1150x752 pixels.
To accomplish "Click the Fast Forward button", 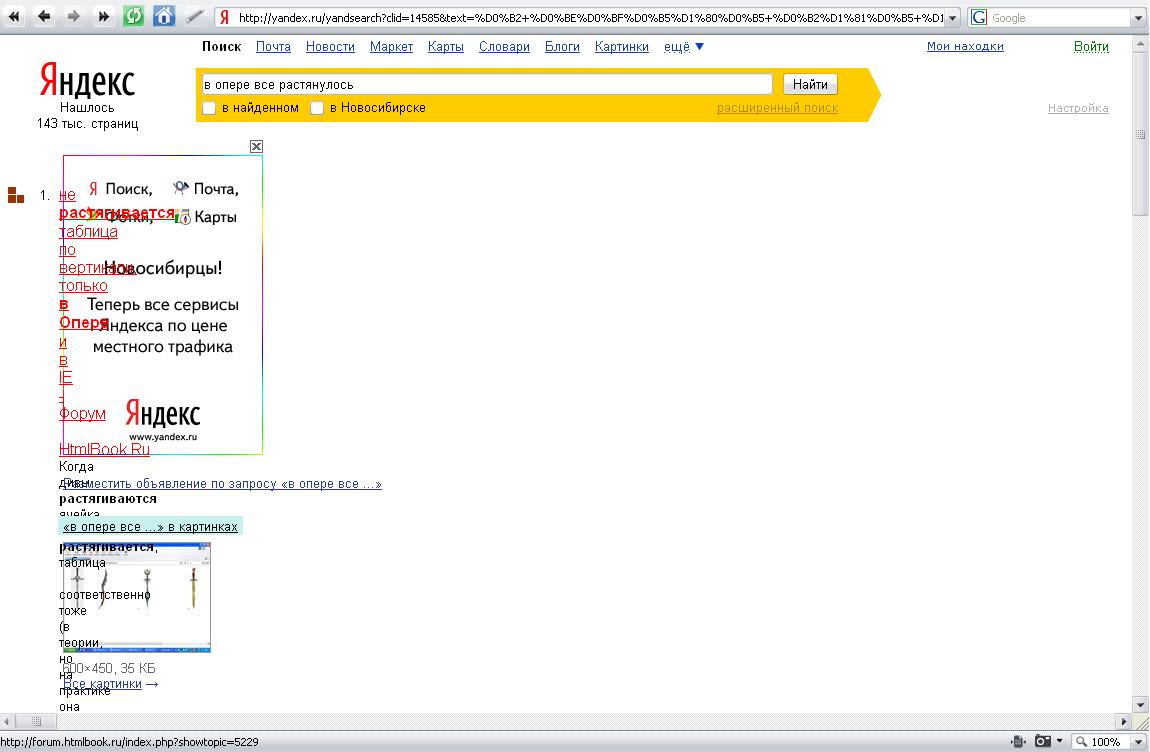I will (x=103, y=15).
